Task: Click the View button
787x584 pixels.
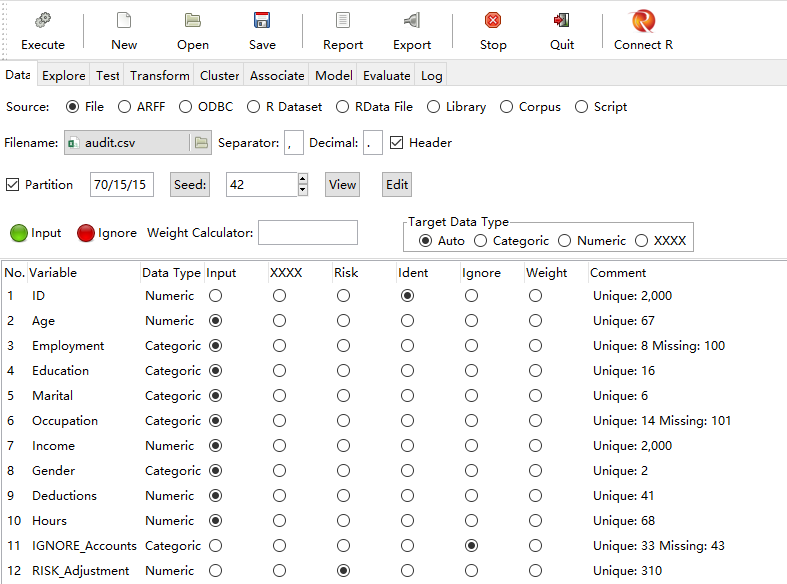Action: 342,185
